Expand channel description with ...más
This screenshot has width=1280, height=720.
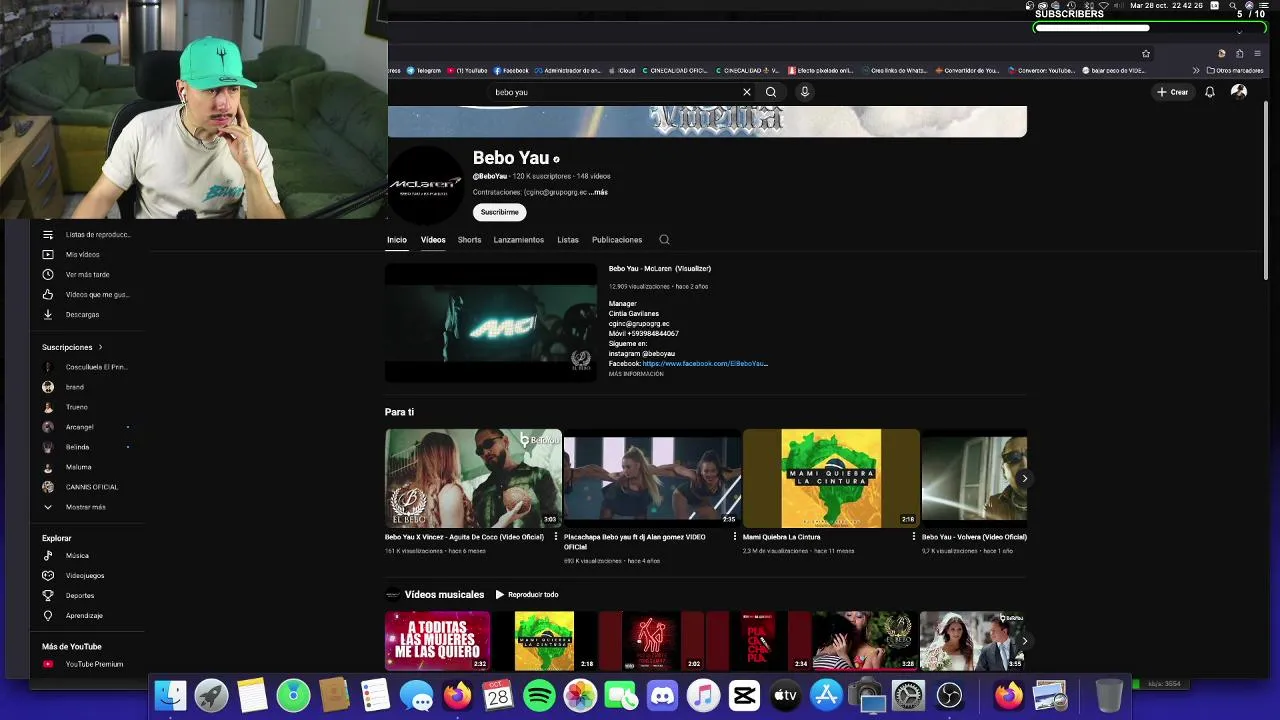[x=598, y=192]
